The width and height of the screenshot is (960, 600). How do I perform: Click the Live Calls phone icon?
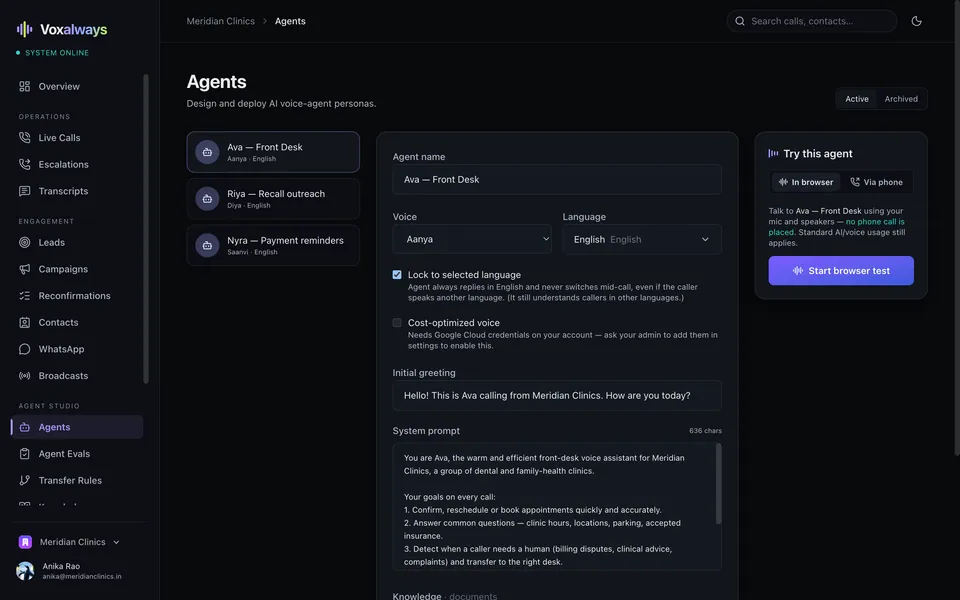tap(24, 138)
